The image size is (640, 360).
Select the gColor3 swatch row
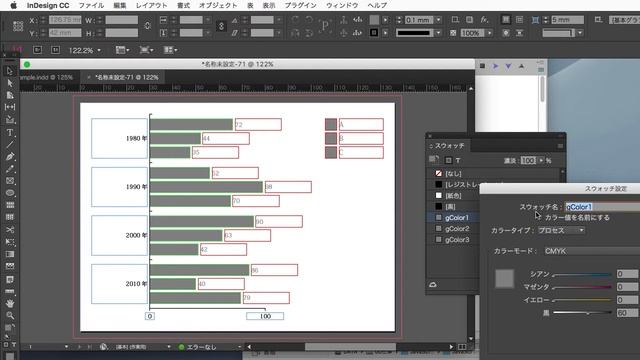pyautogui.click(x=453, y=240)
